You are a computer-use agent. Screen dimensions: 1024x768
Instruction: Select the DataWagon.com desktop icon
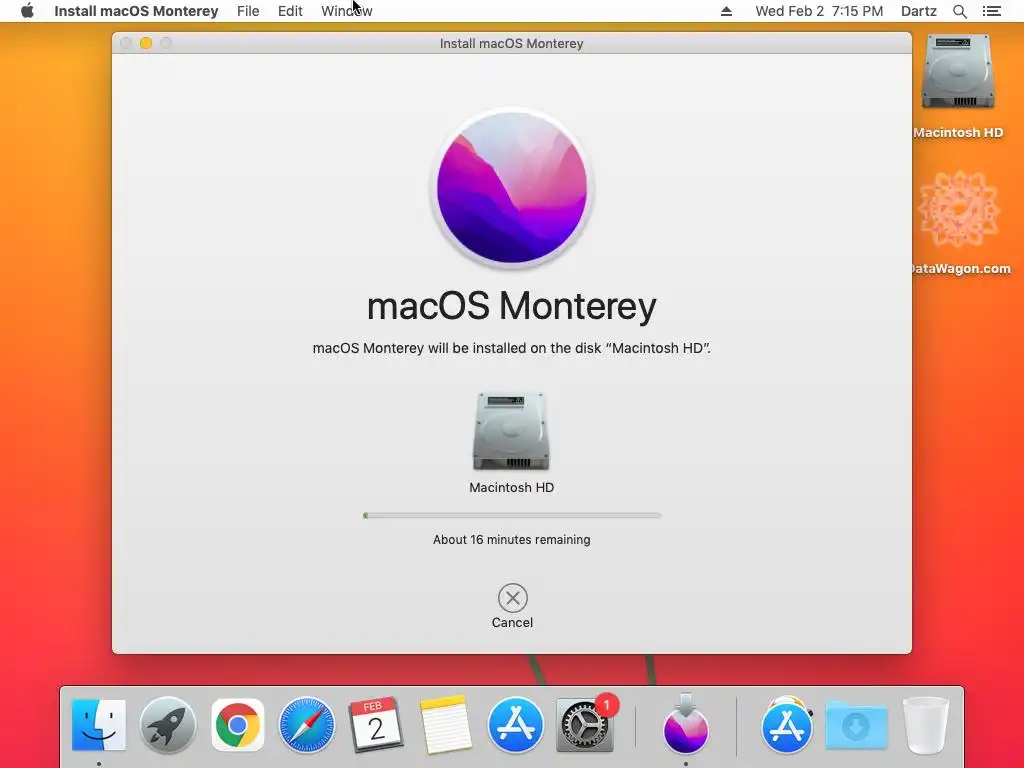[959, 209]
